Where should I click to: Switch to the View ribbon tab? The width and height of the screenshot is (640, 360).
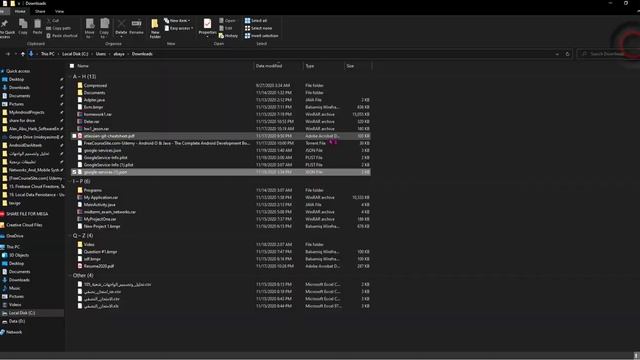pyautogui.click(x=60, y=11)
